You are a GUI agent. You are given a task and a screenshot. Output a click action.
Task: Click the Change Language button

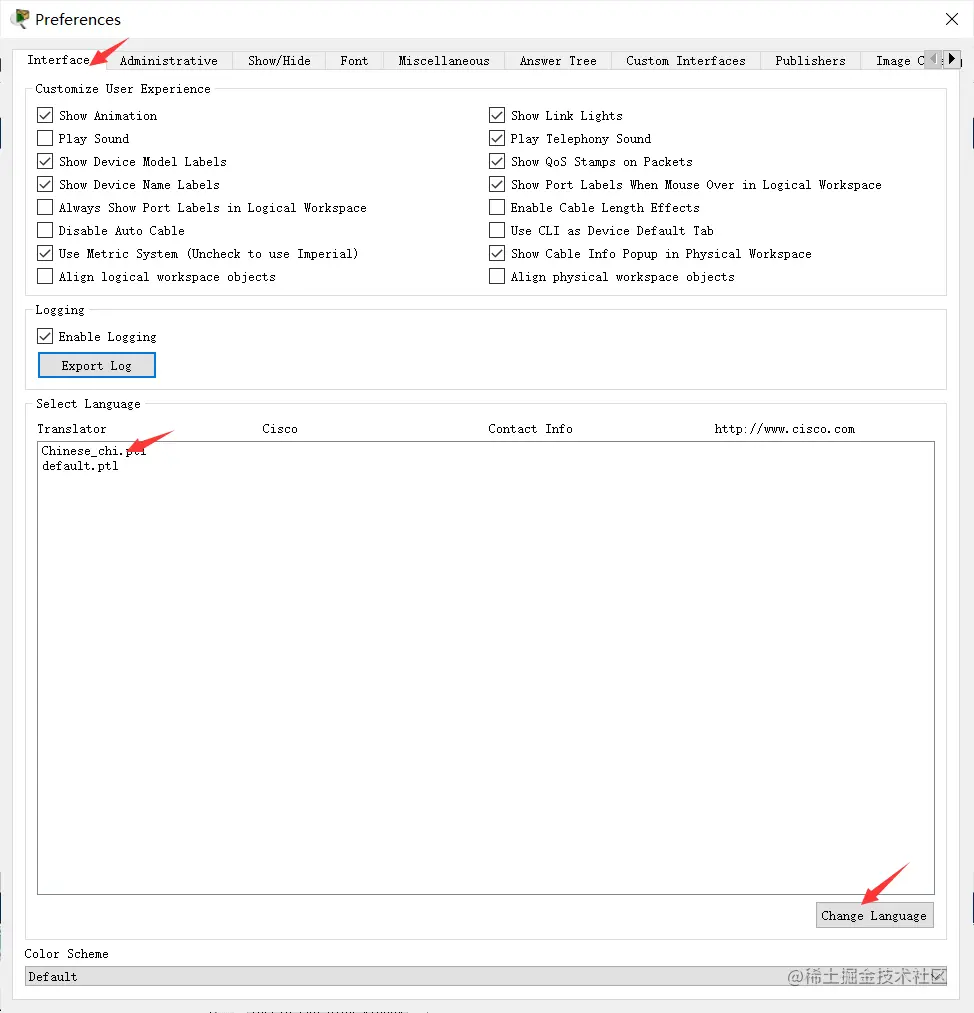click(x=874, y=915)
